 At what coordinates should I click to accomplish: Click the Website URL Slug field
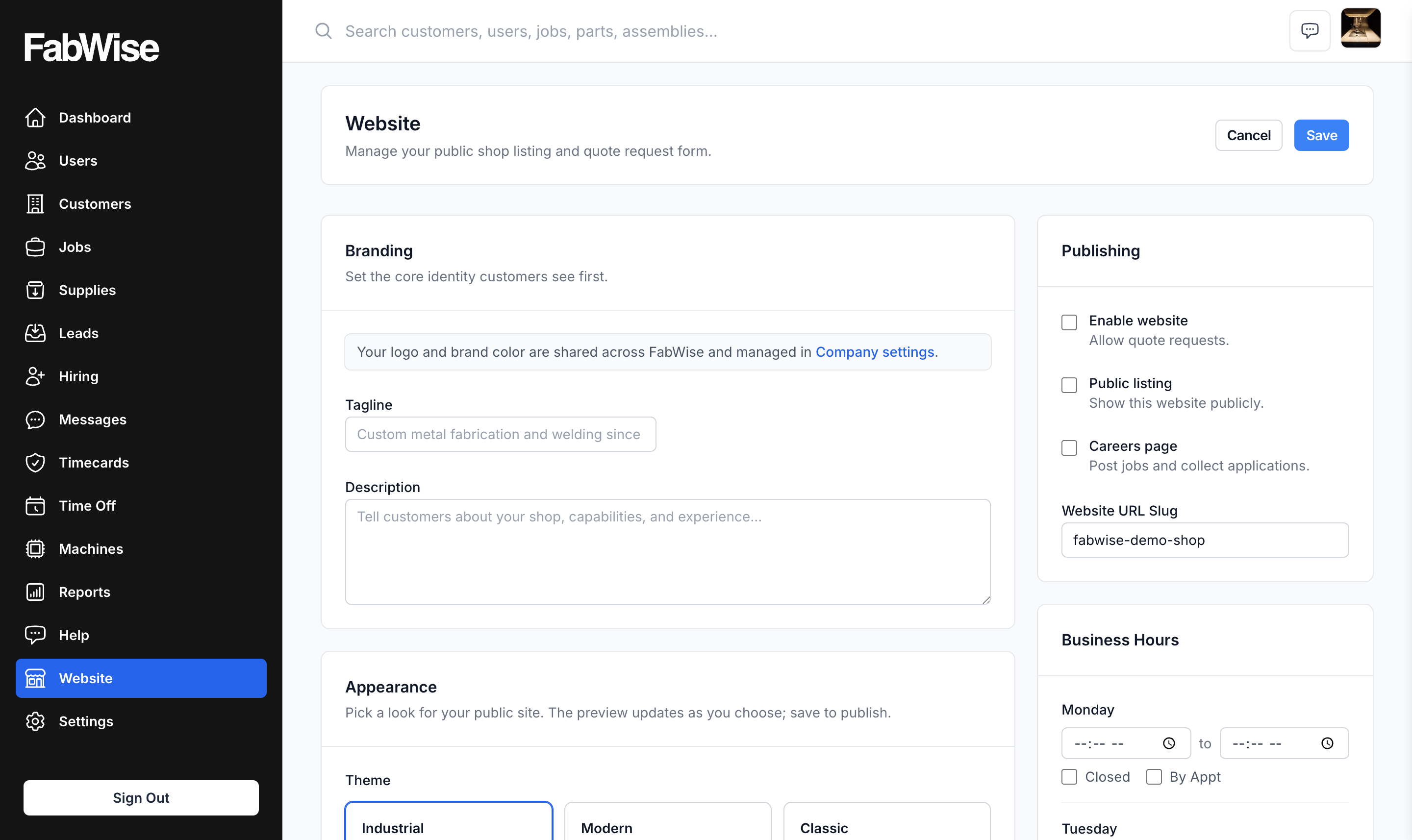click(x=1205, y=540)
